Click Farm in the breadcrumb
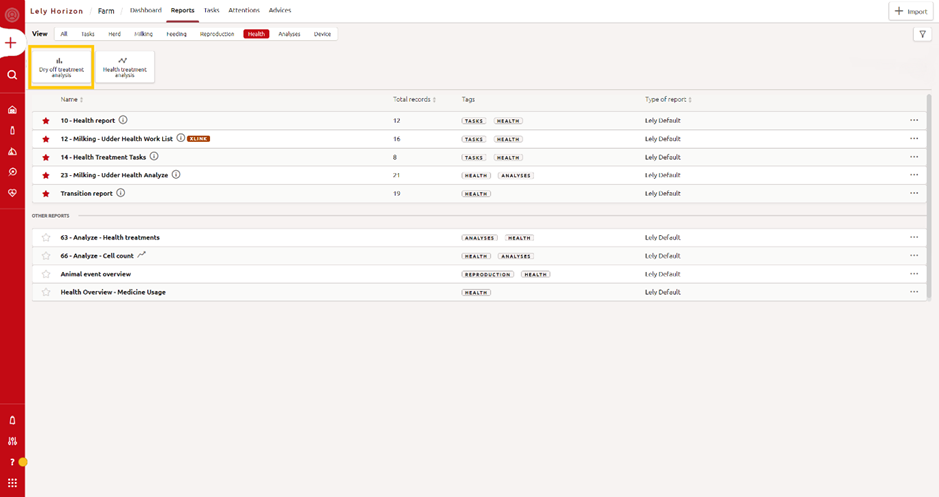Image resolution: width=939 pixels, height=497 pixels. pyautogui.click(x=106, y=11)
